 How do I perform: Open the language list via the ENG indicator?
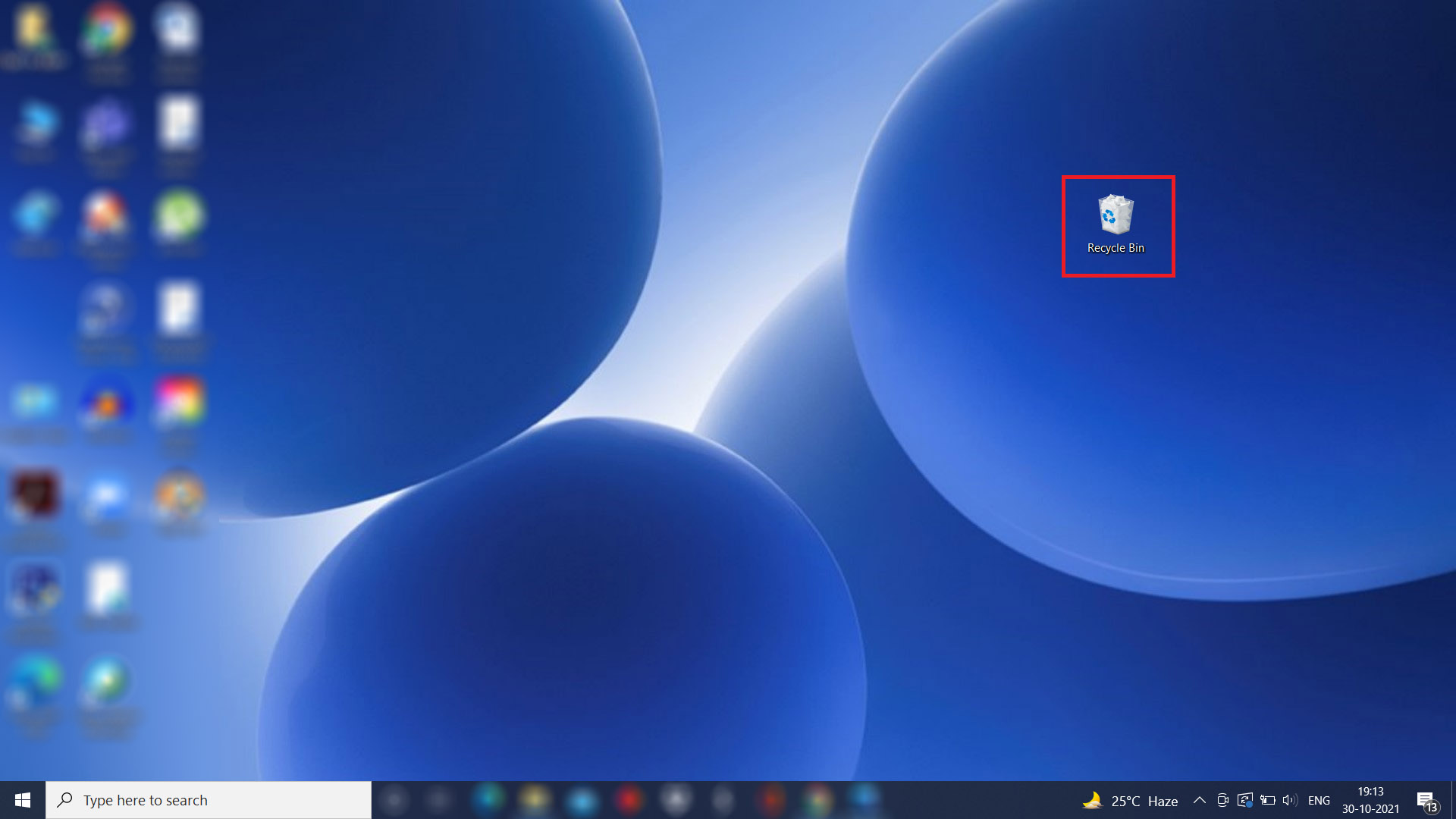(x=1319, y=799)
